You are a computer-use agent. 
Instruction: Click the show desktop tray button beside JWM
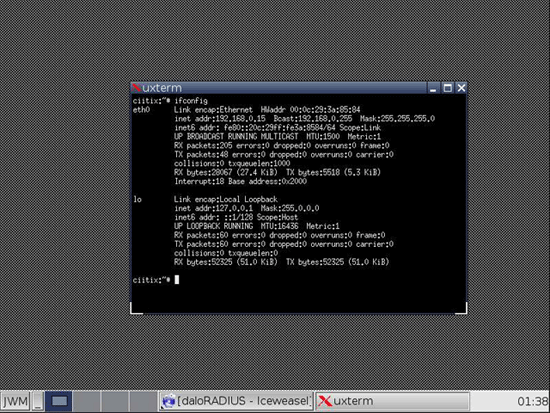coord(38,401)
